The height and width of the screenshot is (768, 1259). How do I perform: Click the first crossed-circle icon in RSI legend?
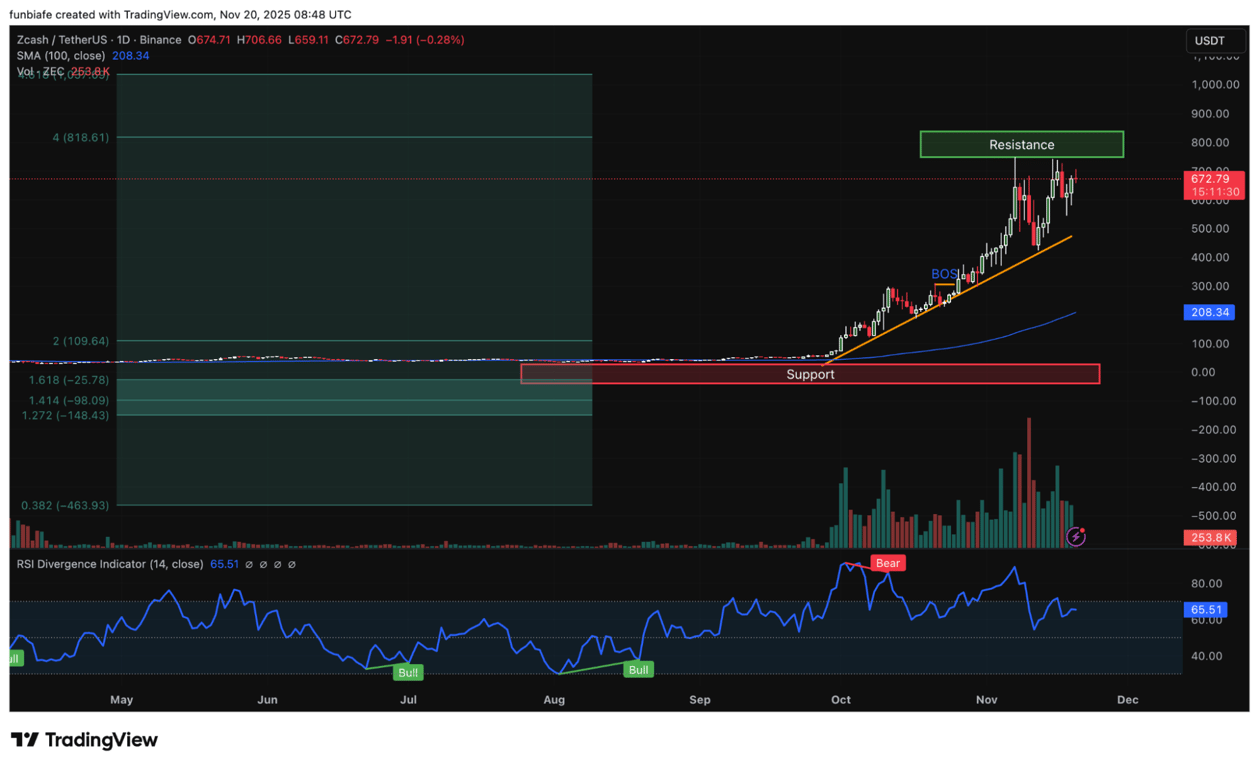click(249, 564)
